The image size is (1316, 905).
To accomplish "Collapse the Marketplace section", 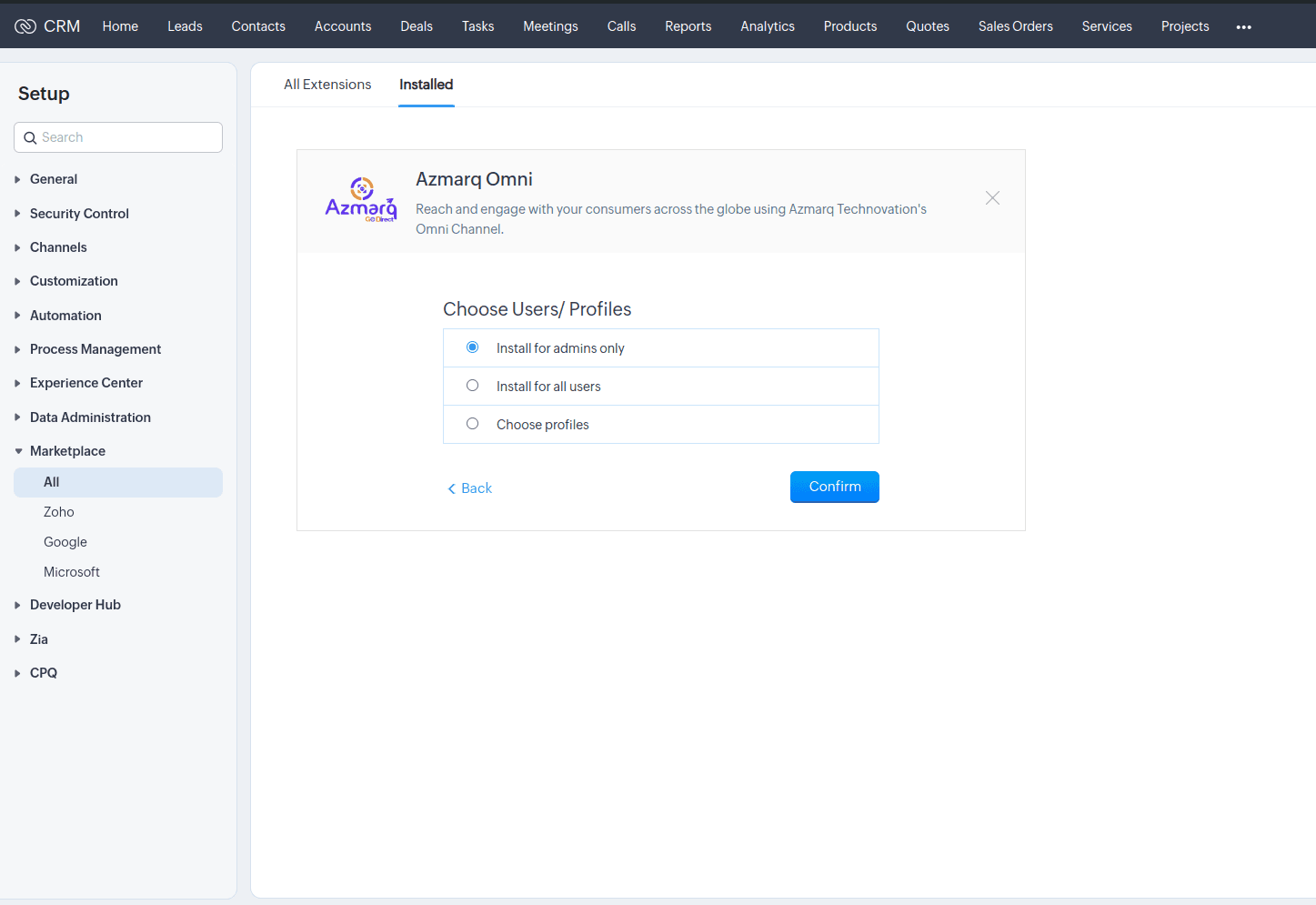I will pyautogui.click(x=67, y=451).
